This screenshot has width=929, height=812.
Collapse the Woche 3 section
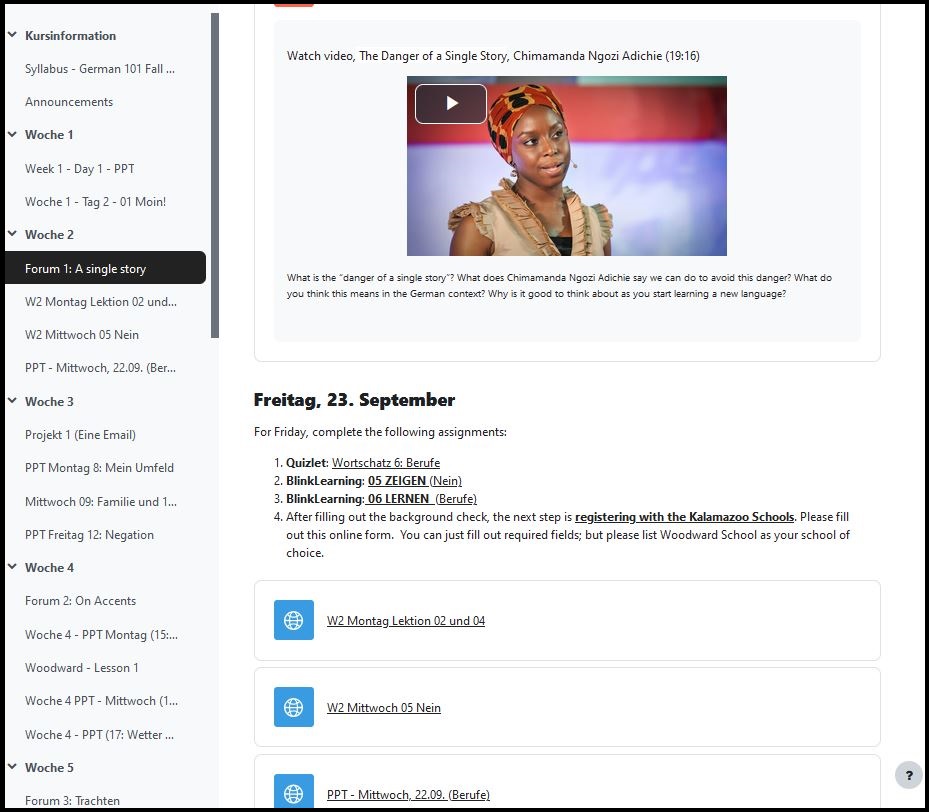(12, 400)
